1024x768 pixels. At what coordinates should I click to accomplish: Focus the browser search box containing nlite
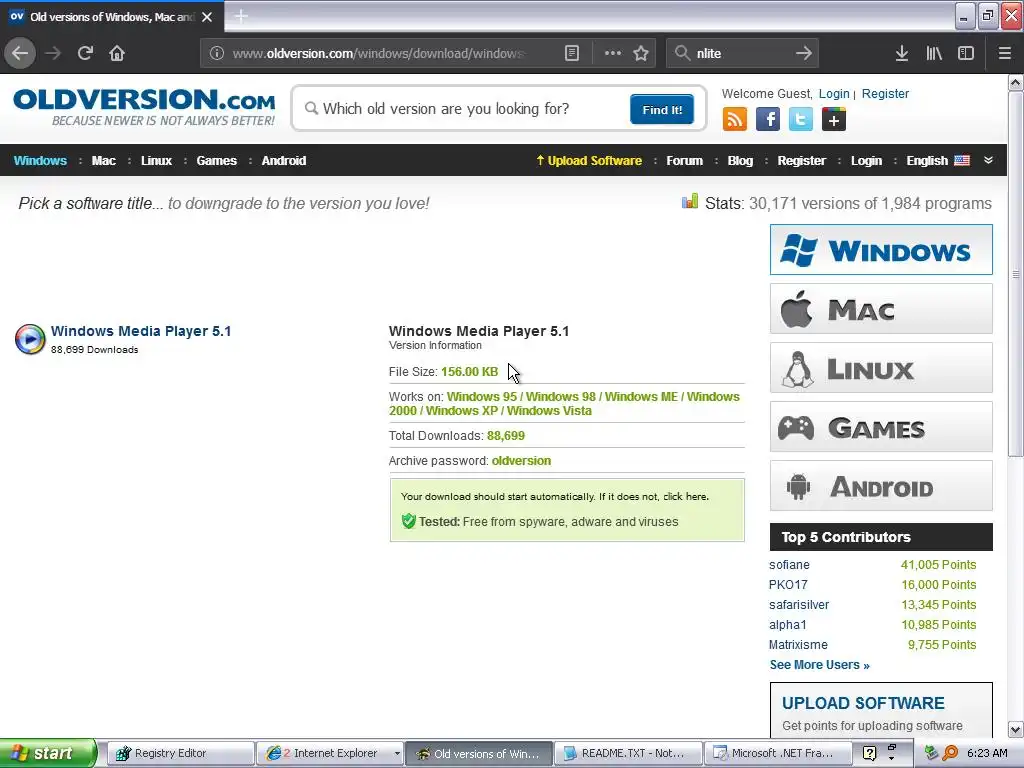[742, 54]
